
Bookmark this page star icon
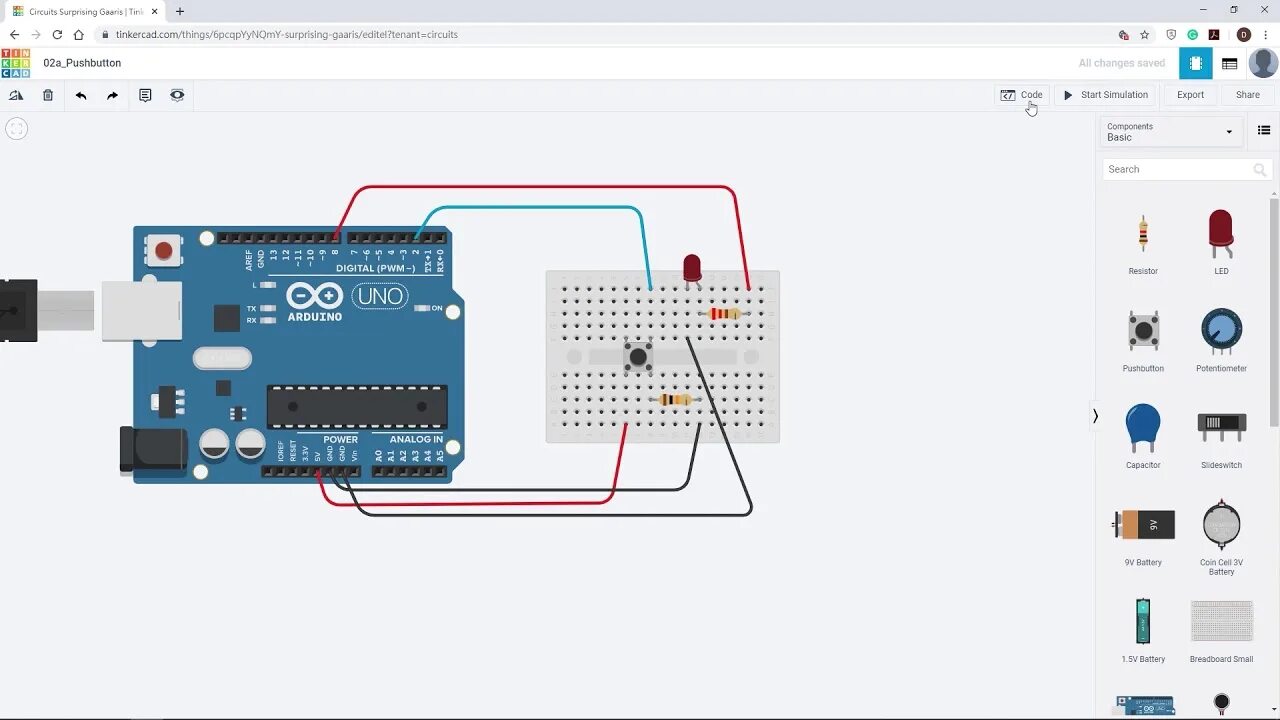tap(1145, 34)
